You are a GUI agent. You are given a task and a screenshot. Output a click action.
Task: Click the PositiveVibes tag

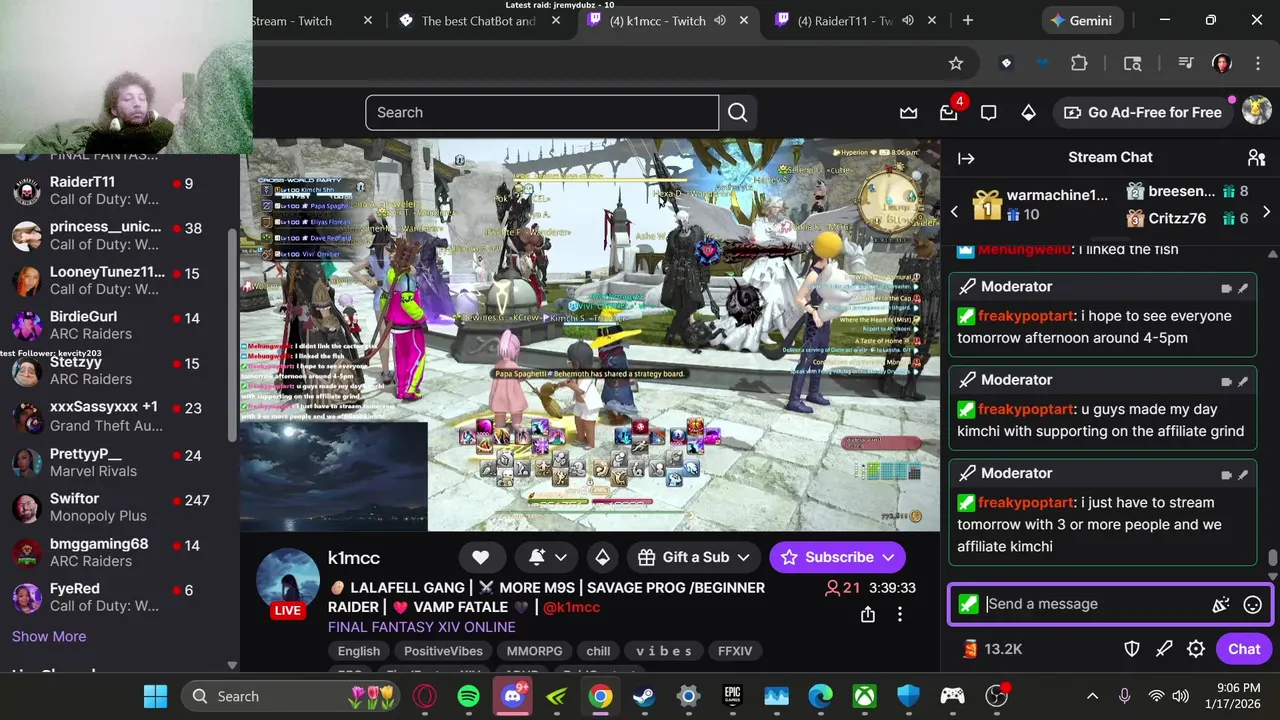point(443,651)
